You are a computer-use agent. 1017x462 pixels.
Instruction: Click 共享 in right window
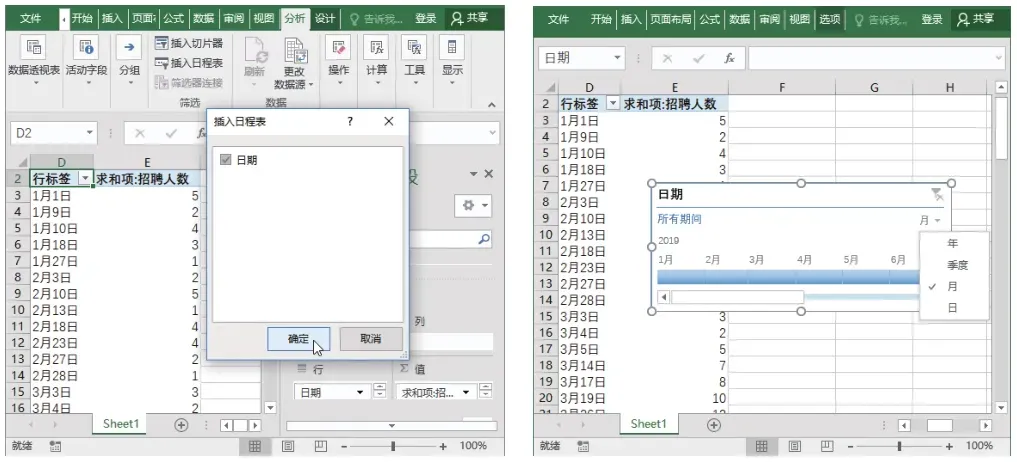point(977,19)
